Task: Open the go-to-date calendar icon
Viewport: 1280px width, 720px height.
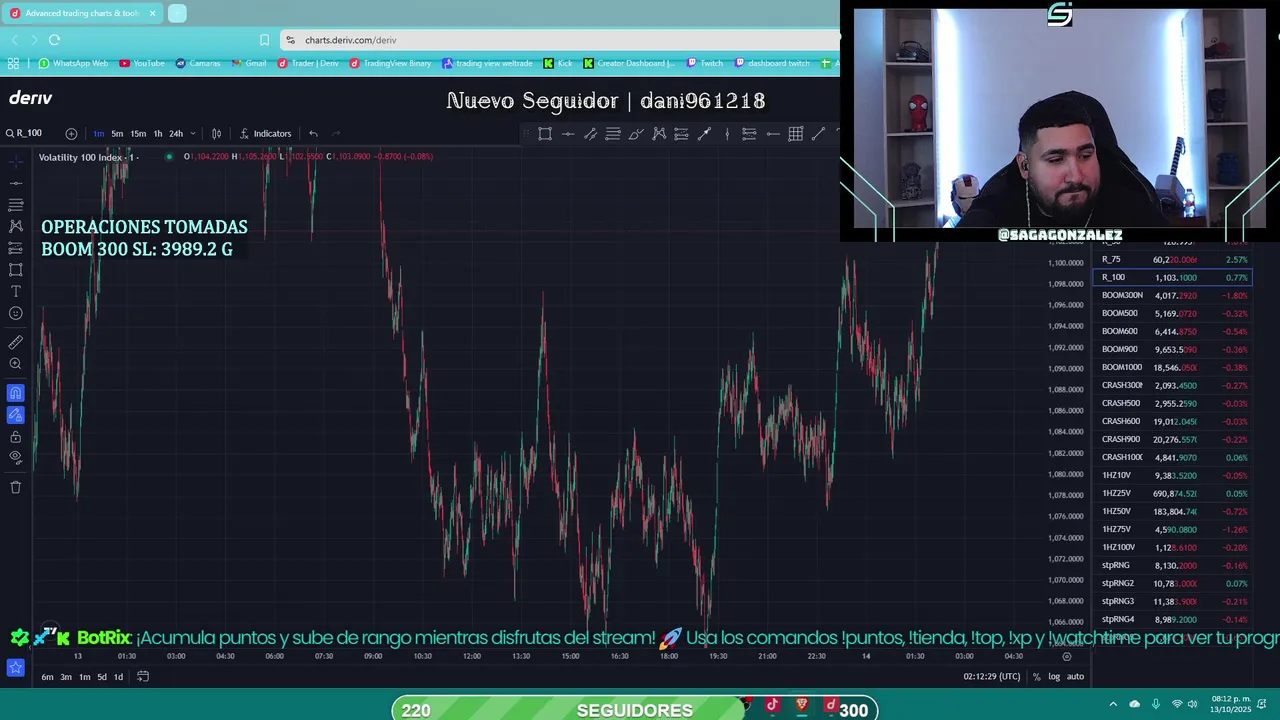Action: [x=143, y=677]
